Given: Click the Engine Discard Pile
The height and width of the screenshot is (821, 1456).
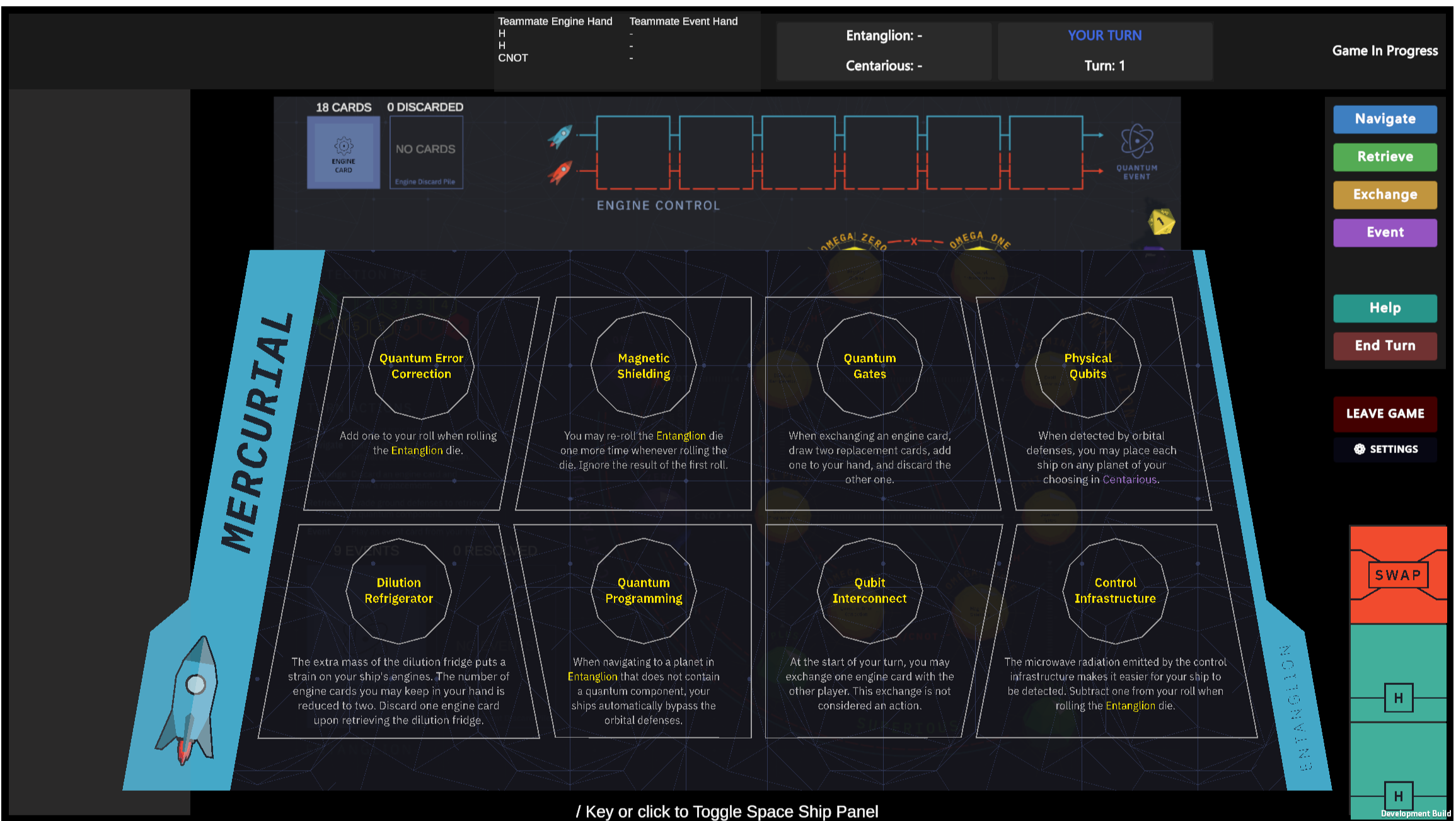Looking at the screenshot, I should (x=426, y=153).
